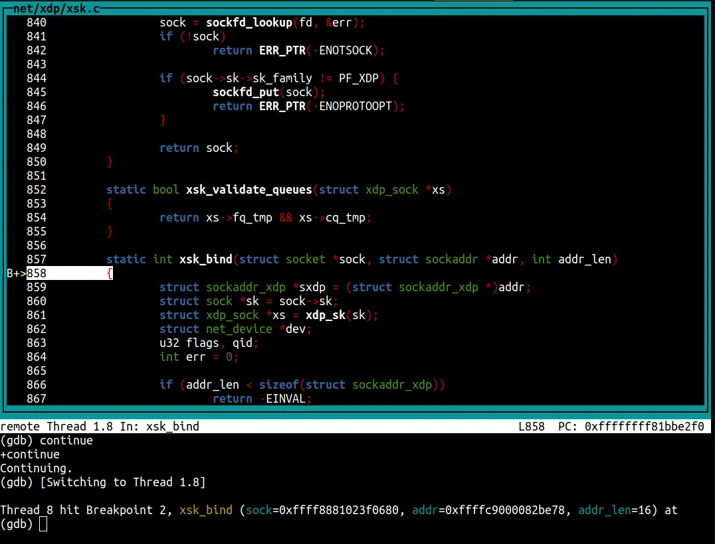Click In: xsk_bind in status bar
This screenshot has width=715, height=544.
click(x=160, y=427)
